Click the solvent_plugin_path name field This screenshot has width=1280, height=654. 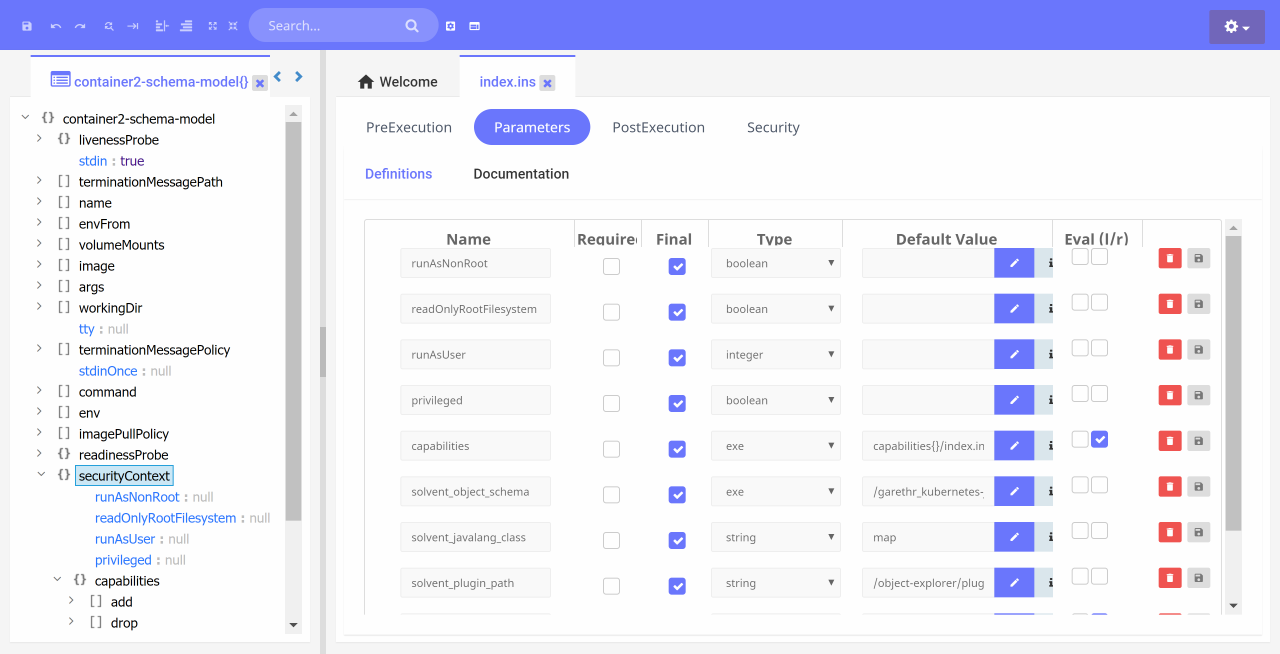[475, 583]
